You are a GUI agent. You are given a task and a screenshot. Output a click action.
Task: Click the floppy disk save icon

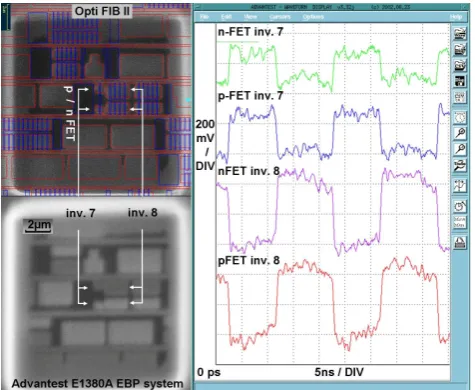pos(460,81)
